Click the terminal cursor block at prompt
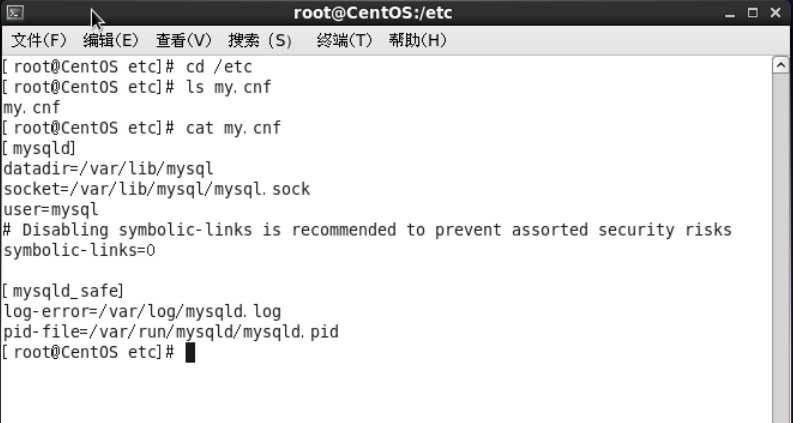 pyautogui.click(x=190, y=352)
